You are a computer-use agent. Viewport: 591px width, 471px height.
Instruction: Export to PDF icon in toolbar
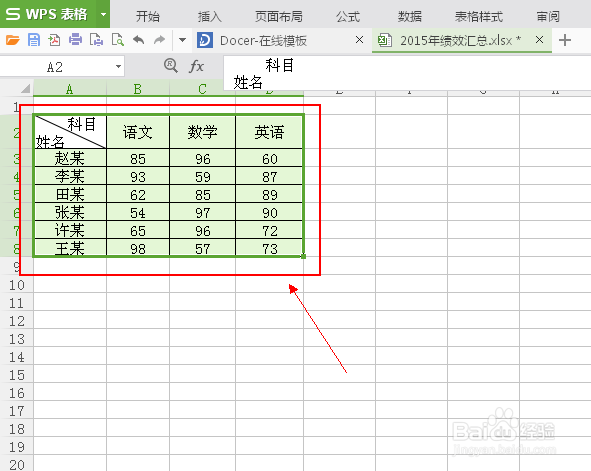pyautogui.click(x=54, y=40)
